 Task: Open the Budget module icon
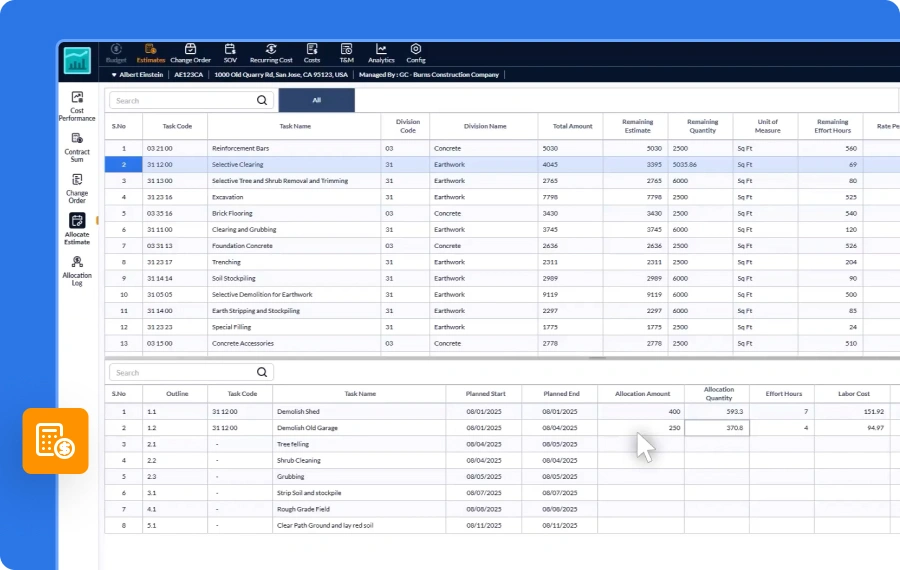[116, 53]
